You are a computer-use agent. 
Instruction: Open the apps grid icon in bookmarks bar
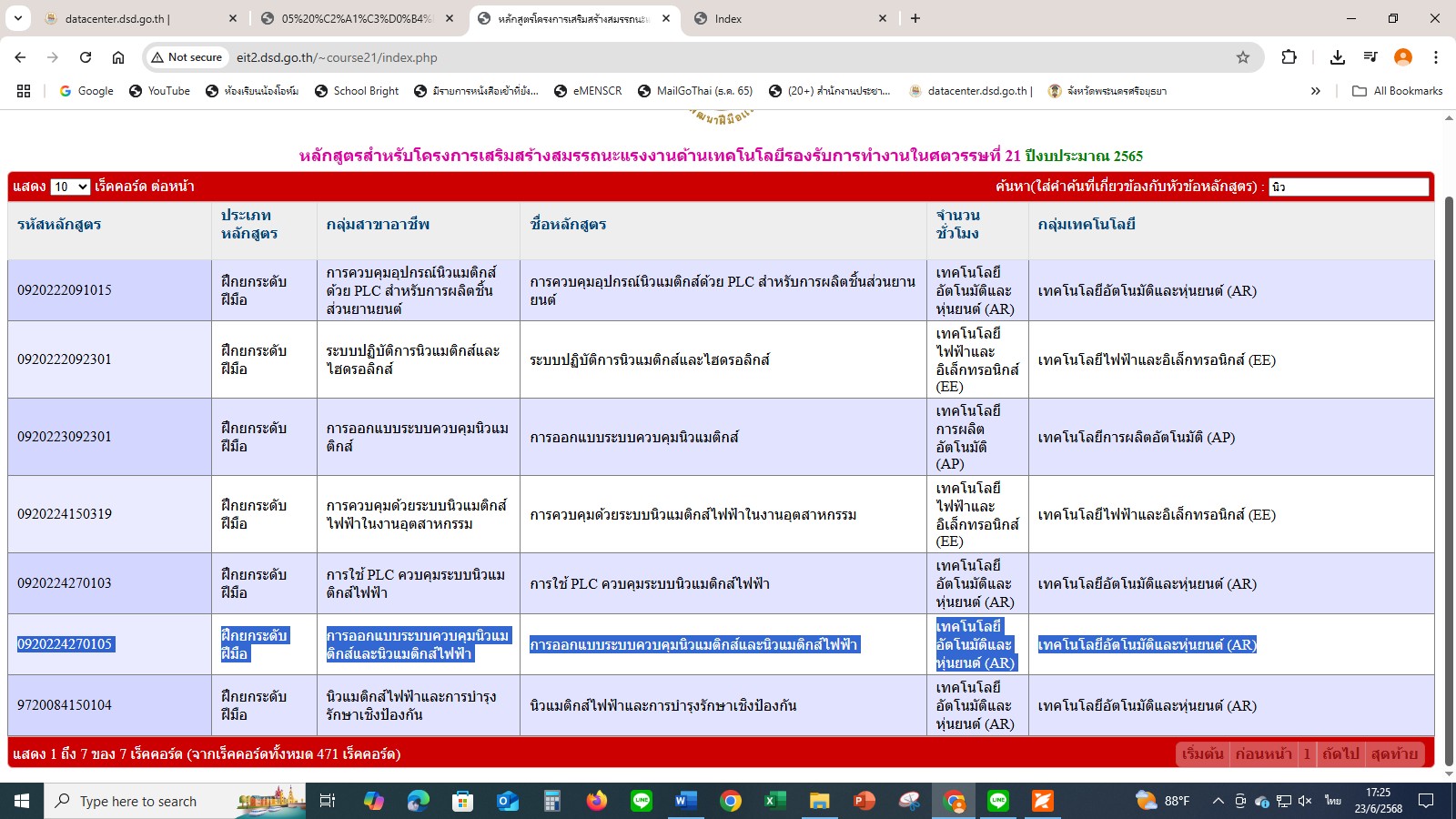tap(24, 91)
